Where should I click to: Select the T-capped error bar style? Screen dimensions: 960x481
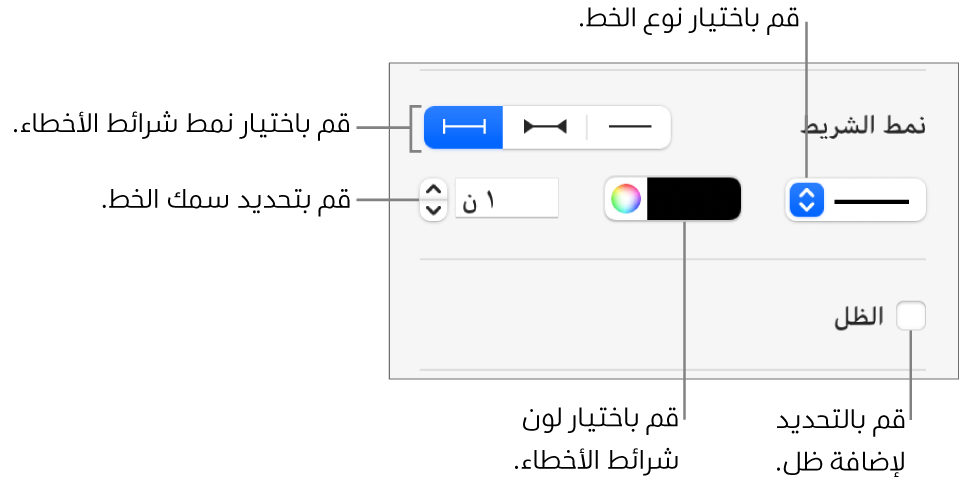click(x=463, y=127)
